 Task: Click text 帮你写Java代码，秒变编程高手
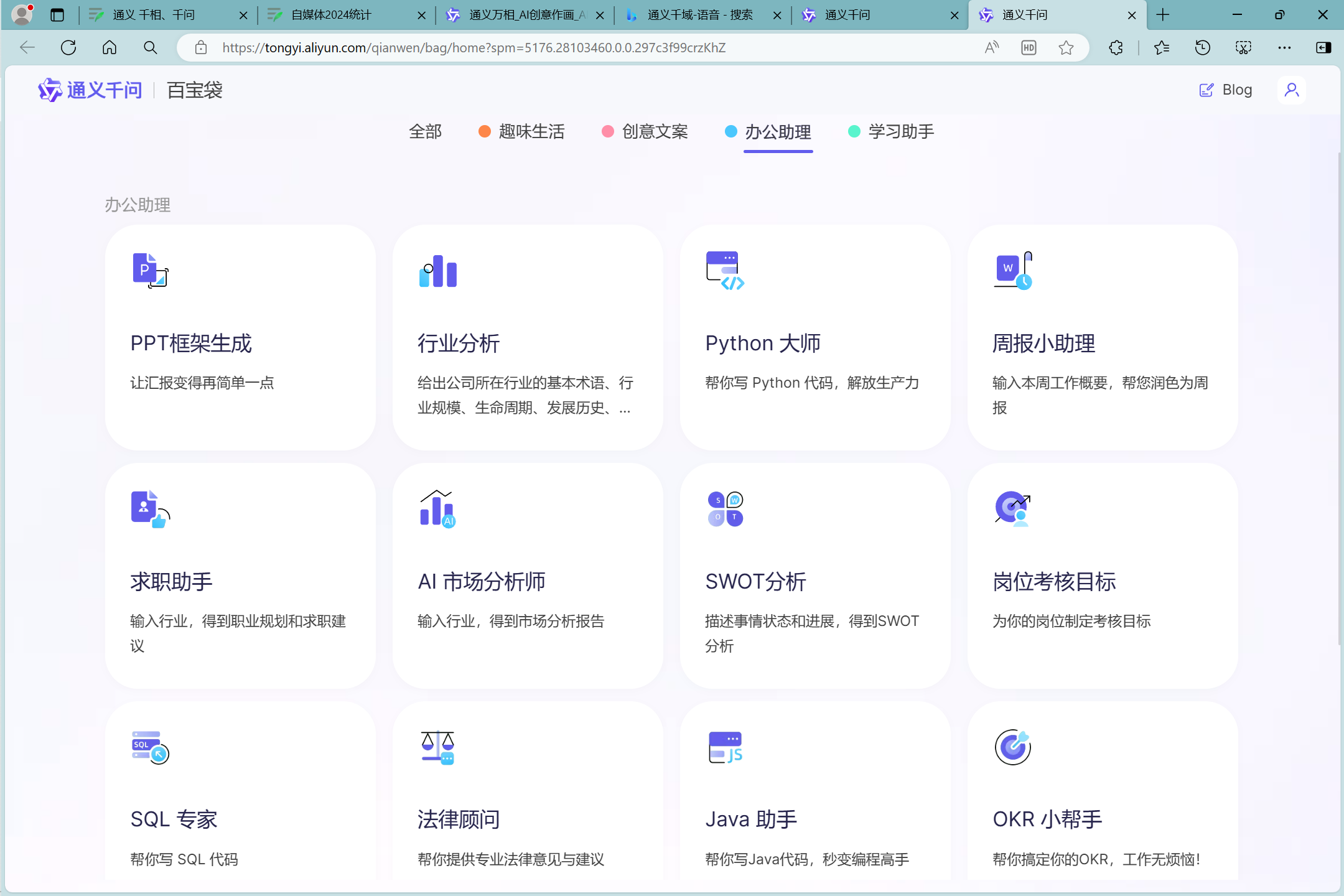pyautogui.click(x=807, y=859)
